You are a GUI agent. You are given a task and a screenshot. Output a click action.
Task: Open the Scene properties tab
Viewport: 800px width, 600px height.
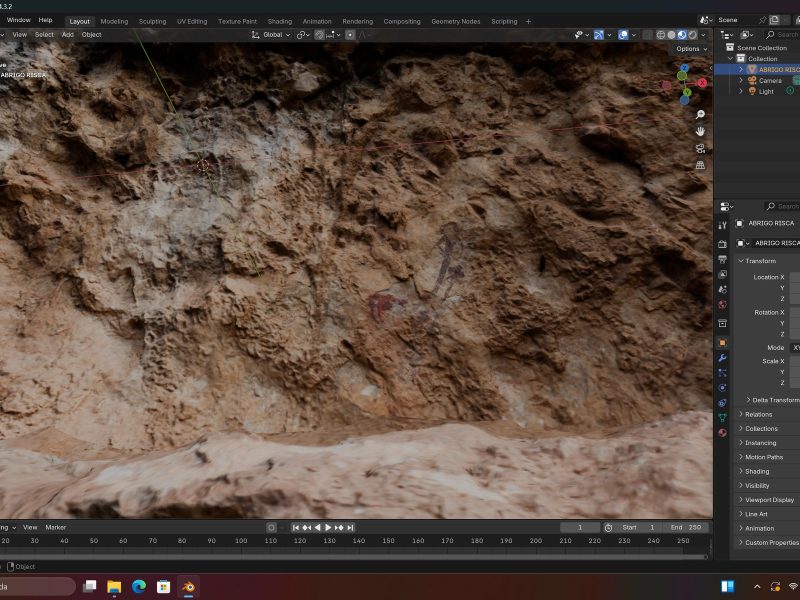click(722, 289)
